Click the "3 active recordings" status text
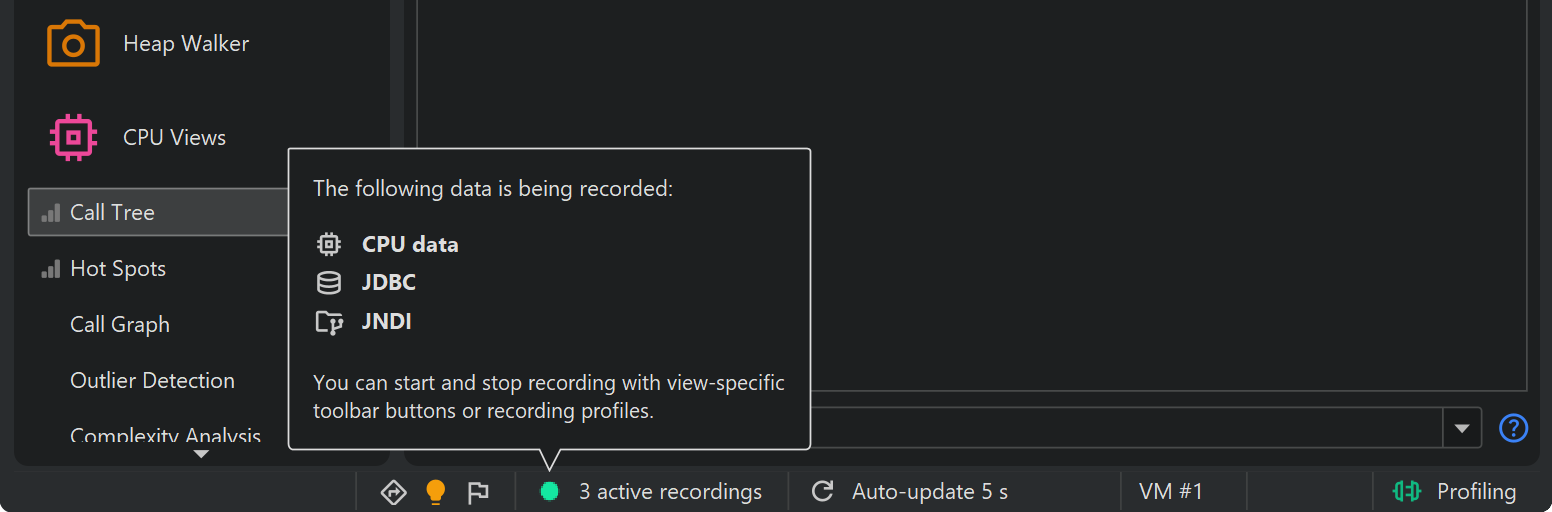1552x512 pixels. click(x=670, y=492)
